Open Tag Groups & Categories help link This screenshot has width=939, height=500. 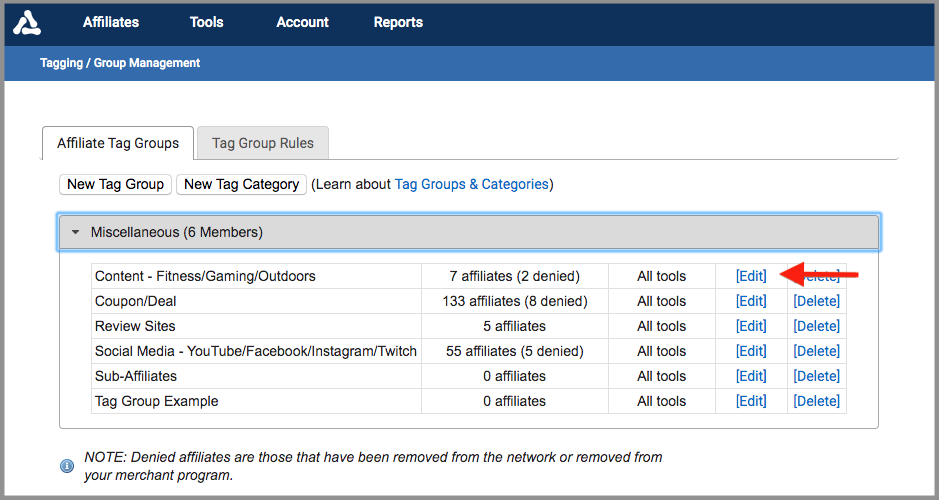[x=471, y=184]
